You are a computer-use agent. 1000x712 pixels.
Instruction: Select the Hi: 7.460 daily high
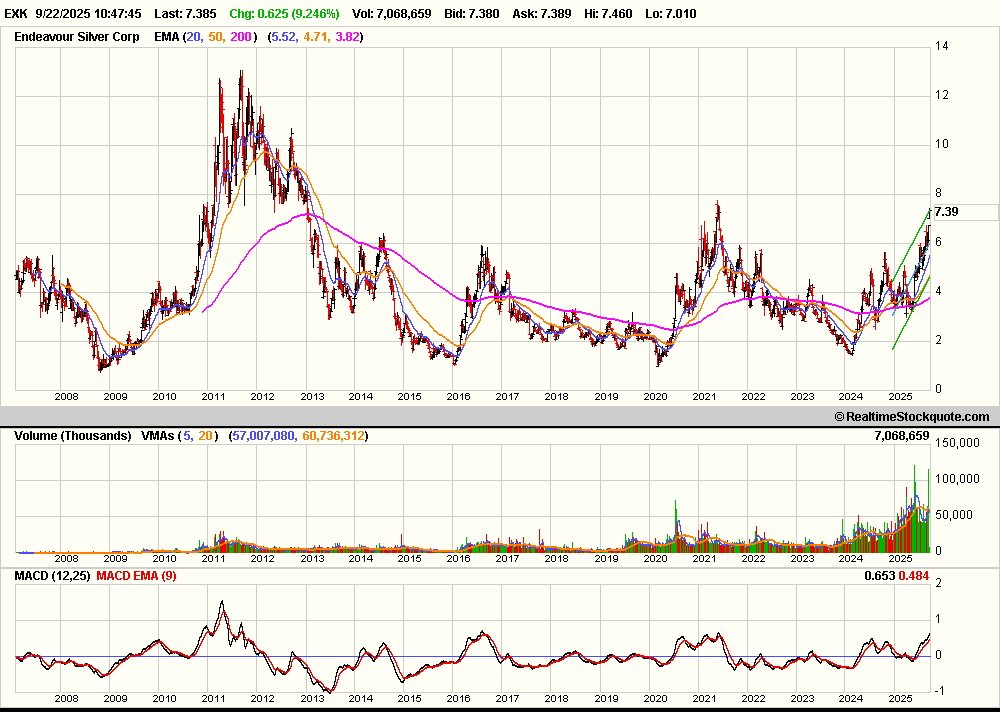point(608,13)
